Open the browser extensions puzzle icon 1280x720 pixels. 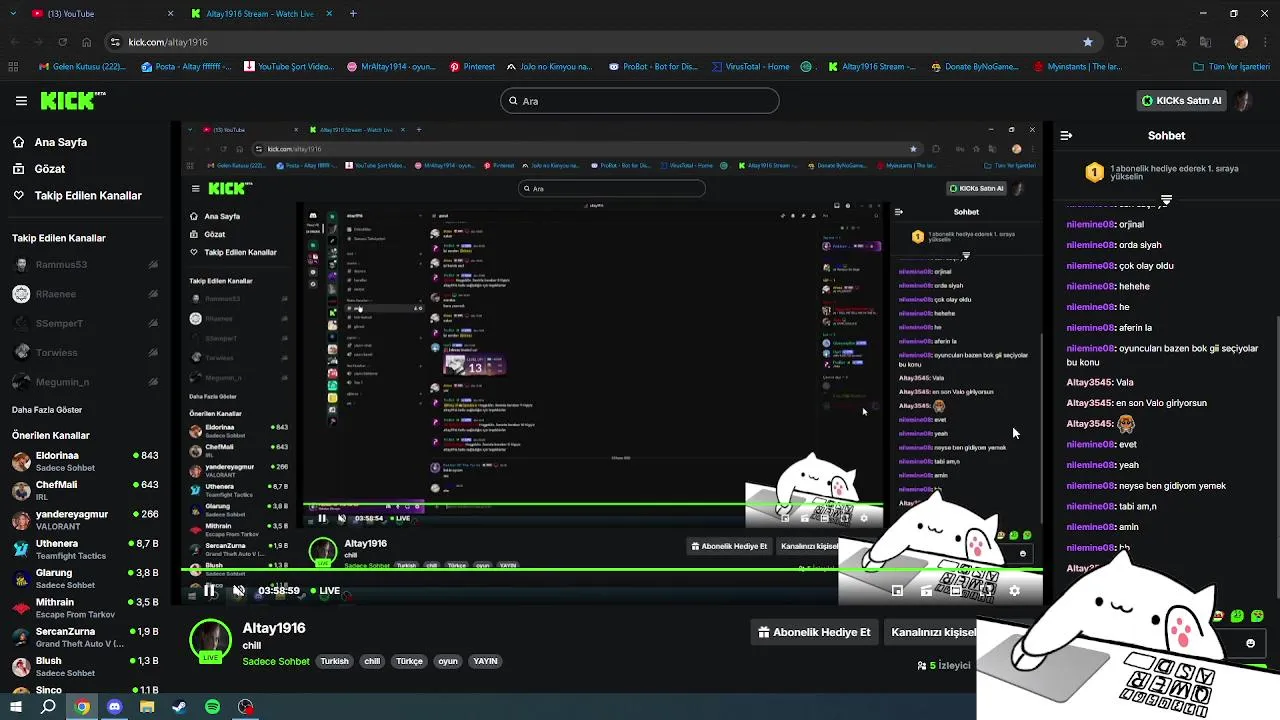click(x=1121, y=42)
